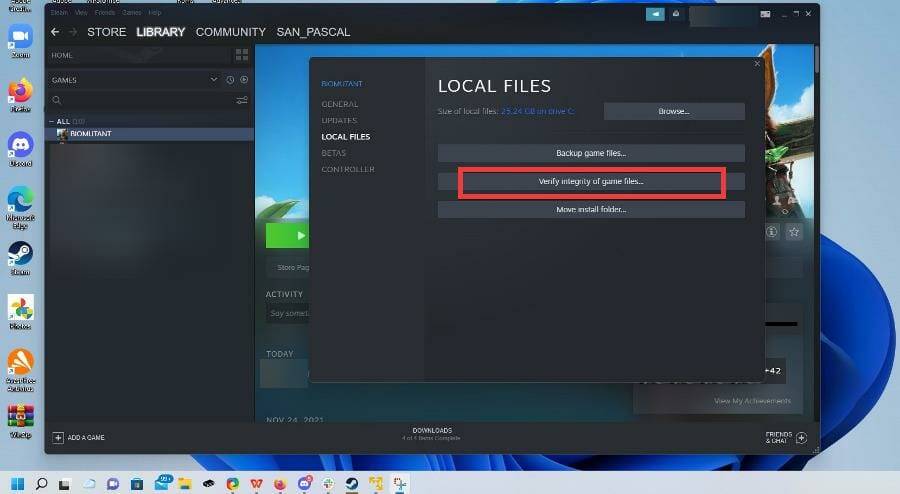Open Discord desktop shortcut
900x494 pixels.
[x=20, y=149]
